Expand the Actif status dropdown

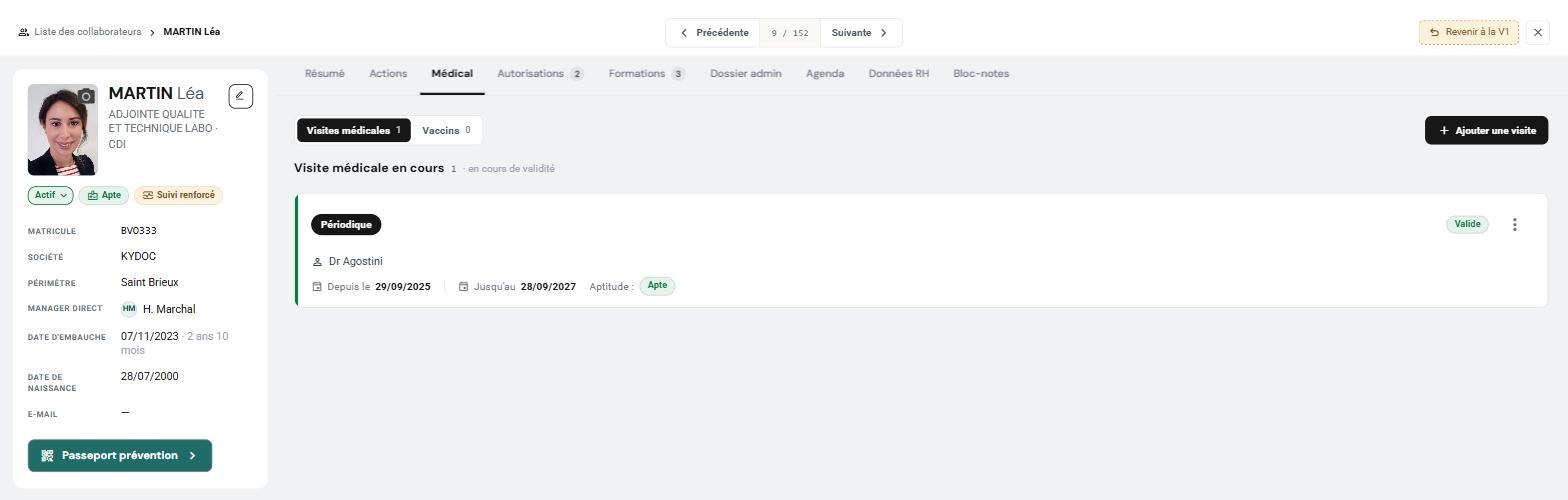51,195
